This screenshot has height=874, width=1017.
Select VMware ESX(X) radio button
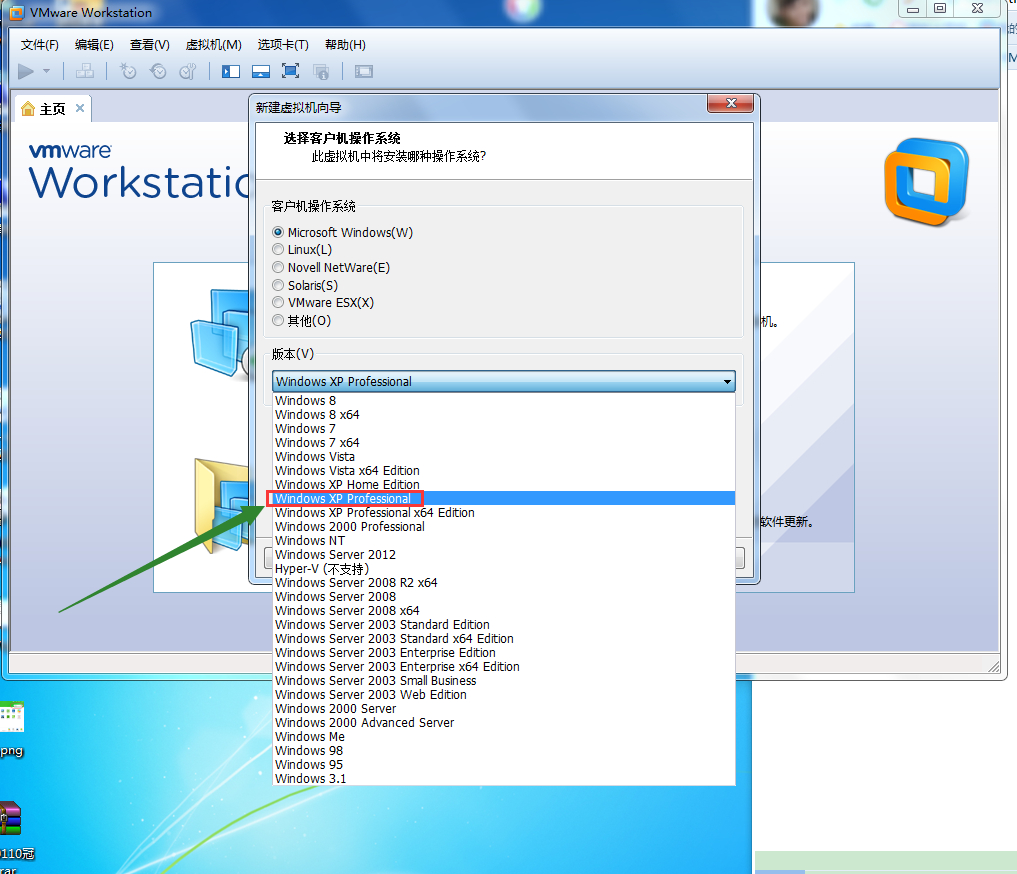coord(278,302)
